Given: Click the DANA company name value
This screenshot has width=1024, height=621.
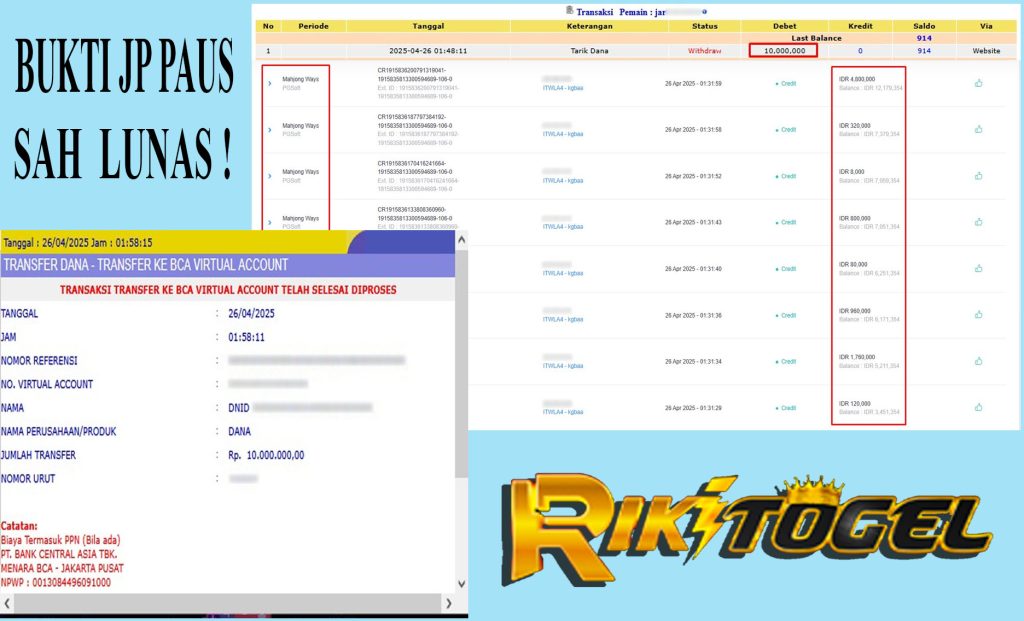Looking at the screenshot, I should [x=240, y=432].
